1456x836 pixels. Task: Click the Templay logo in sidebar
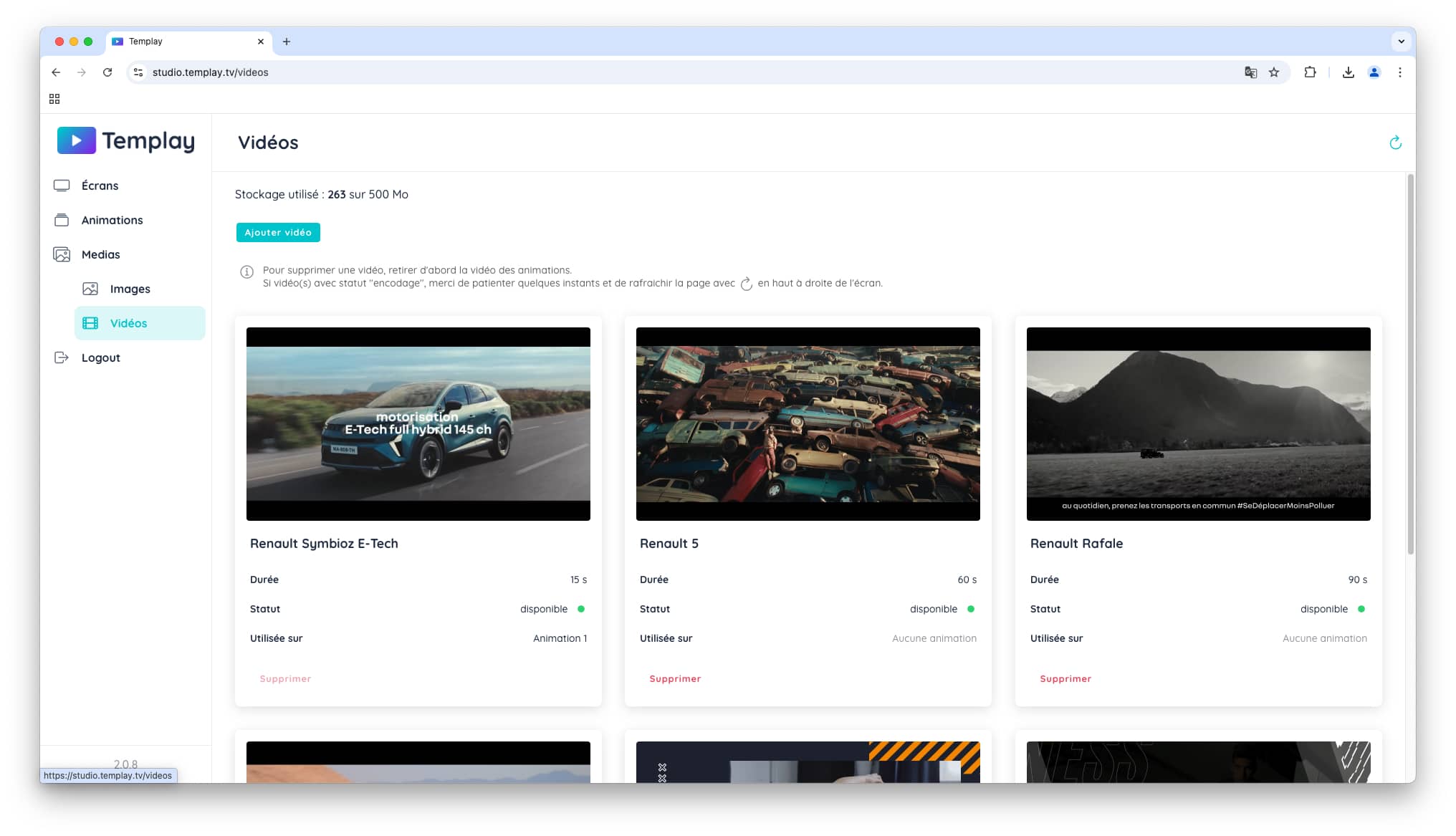pos(126,141)
